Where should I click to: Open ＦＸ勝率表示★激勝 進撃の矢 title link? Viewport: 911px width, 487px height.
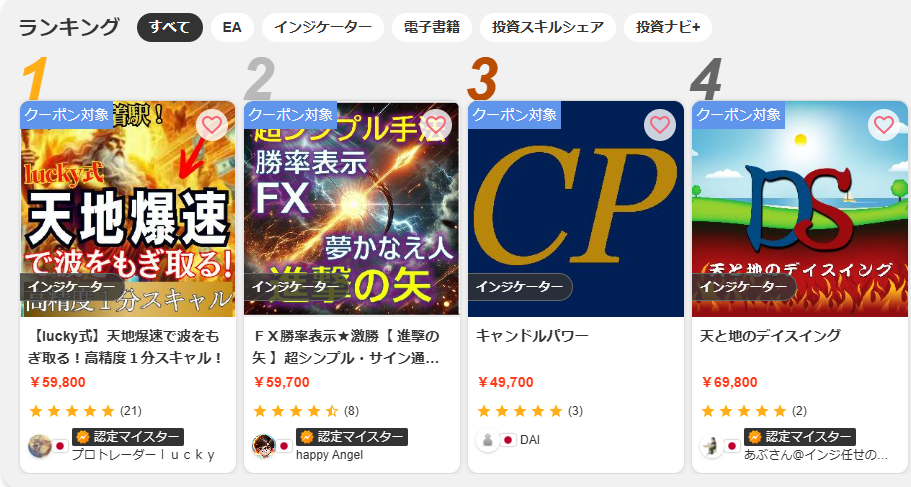(346, 347)
